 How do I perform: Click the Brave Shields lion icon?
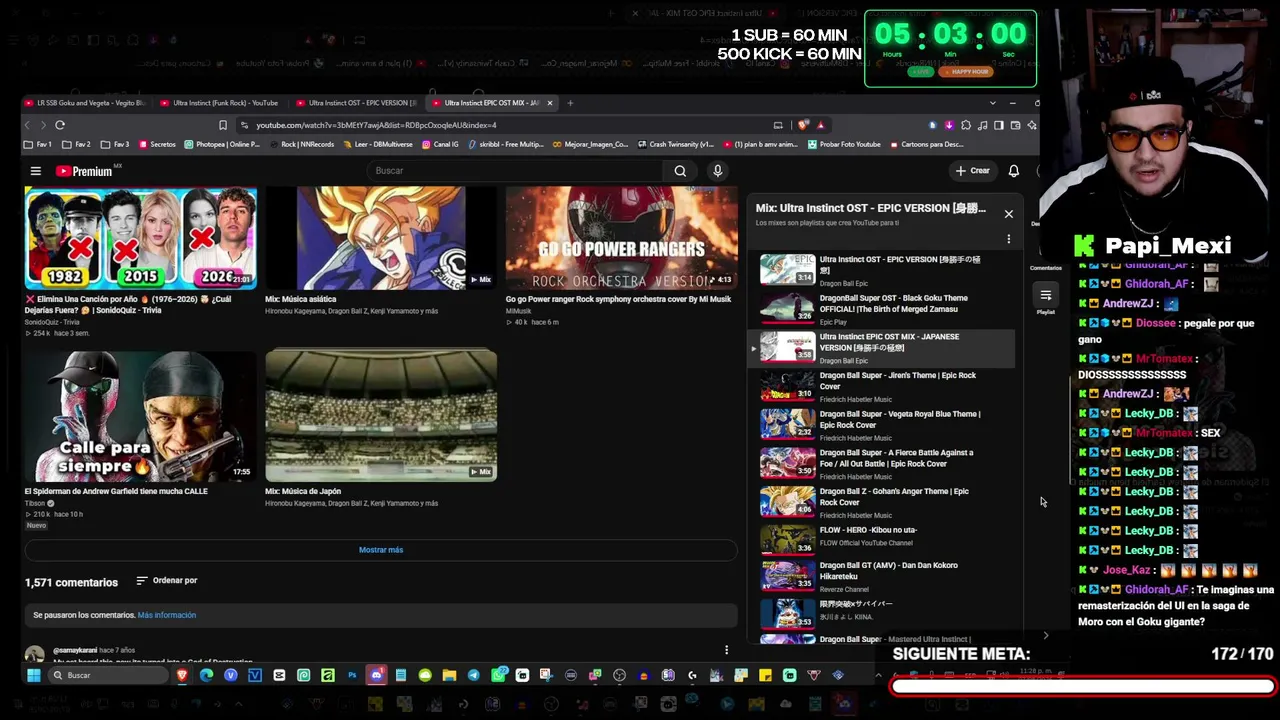pyautogui.click(x=803, y=125)
